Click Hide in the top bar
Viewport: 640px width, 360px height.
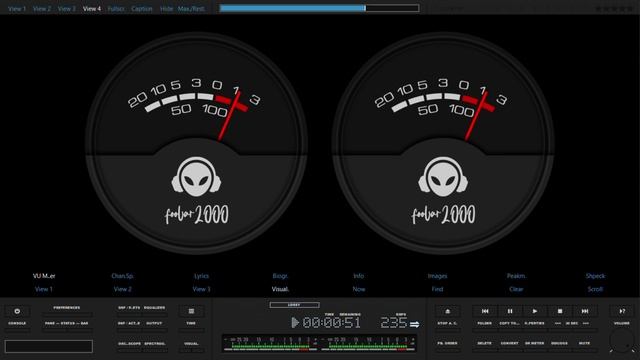pos(166,9)
